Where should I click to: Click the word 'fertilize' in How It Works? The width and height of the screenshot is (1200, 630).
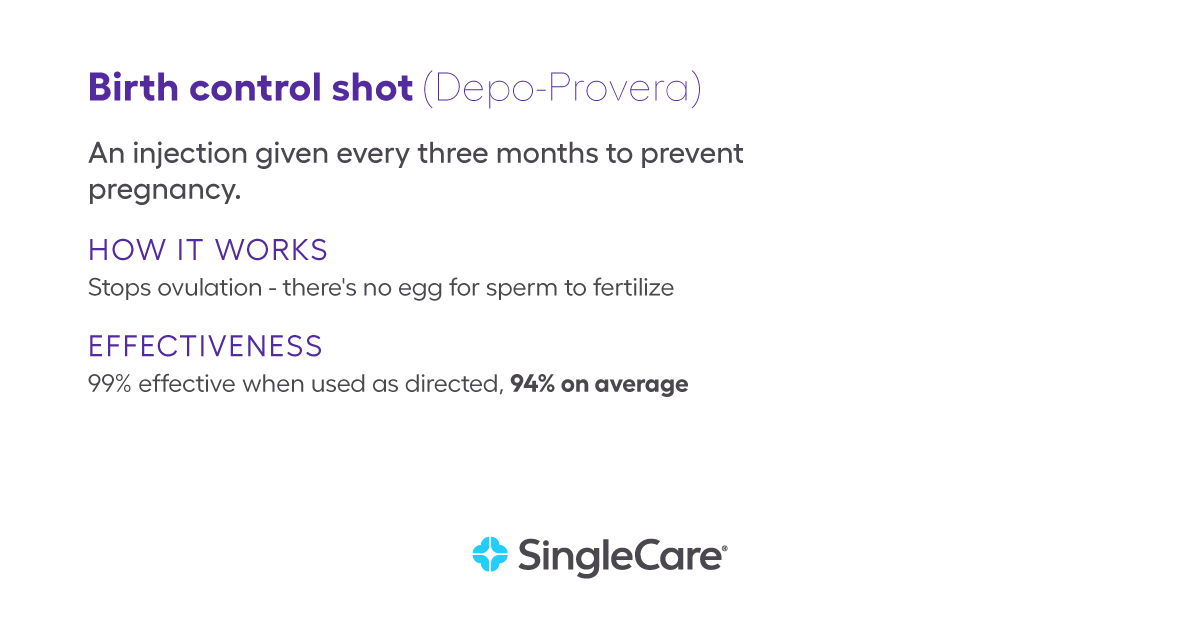(x=635, y=288)
